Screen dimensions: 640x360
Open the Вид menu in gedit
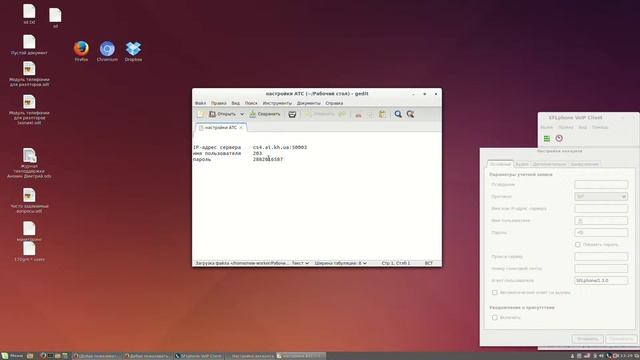236,103
